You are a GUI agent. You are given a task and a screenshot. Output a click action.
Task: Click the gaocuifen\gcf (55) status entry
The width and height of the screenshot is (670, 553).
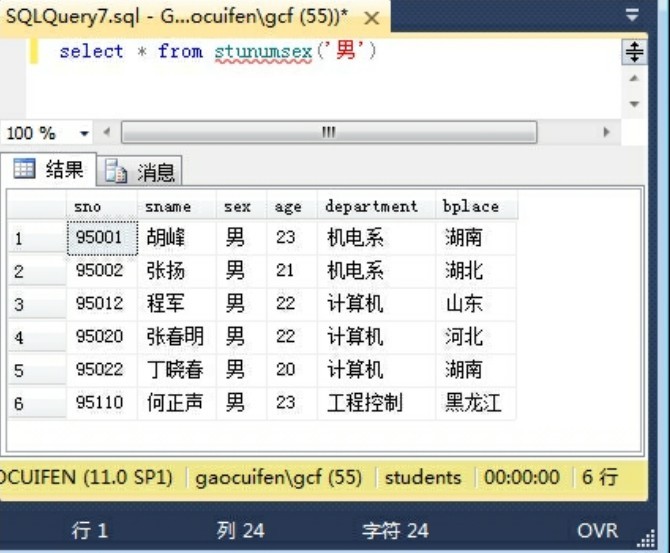coord(279,477)
